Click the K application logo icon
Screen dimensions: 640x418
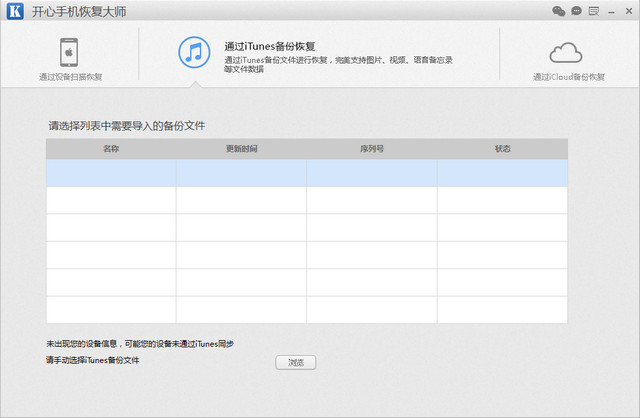[15, 11]
